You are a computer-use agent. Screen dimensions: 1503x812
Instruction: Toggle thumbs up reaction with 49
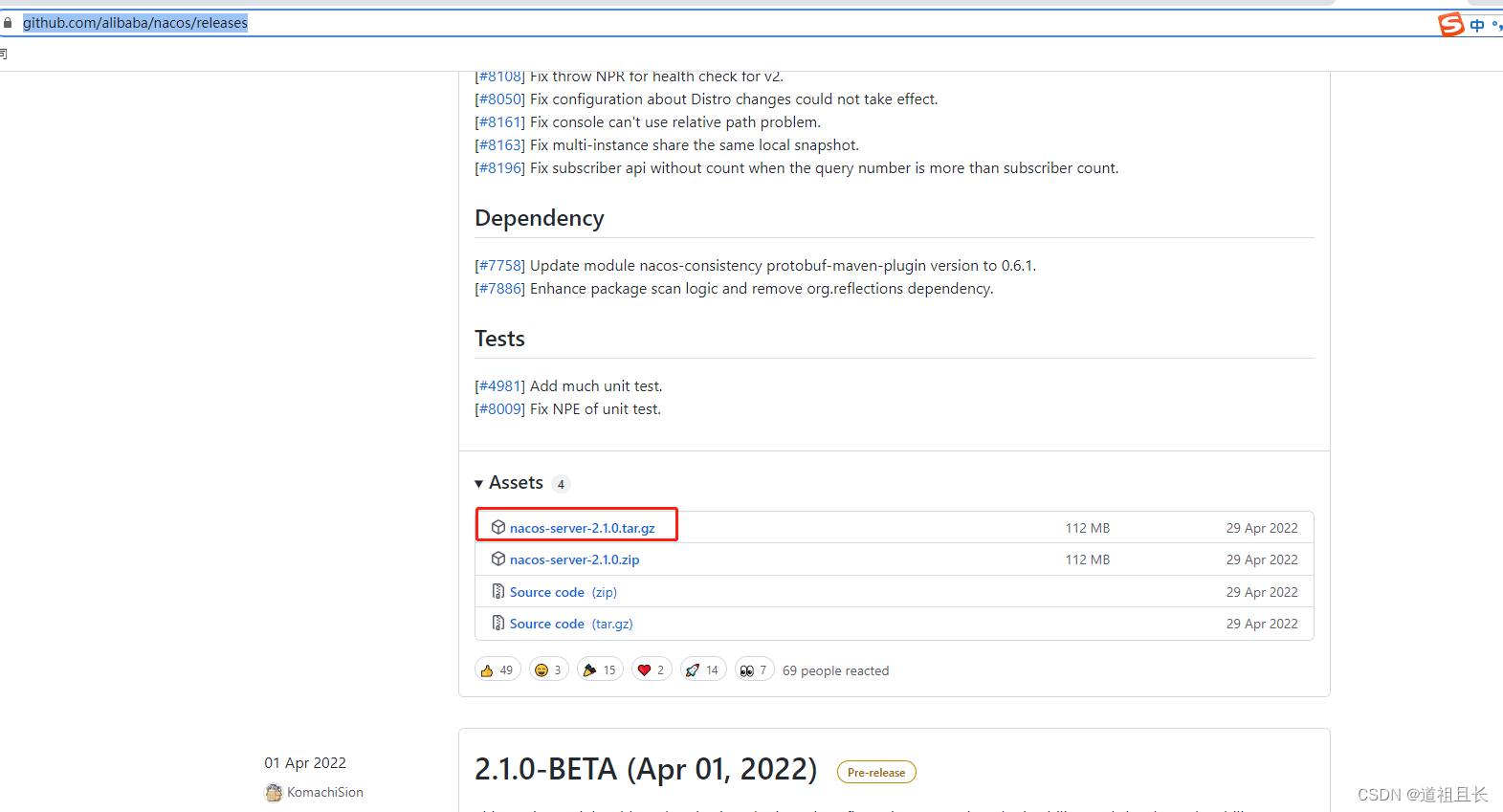pyautogui.click(x=497, y=669)
